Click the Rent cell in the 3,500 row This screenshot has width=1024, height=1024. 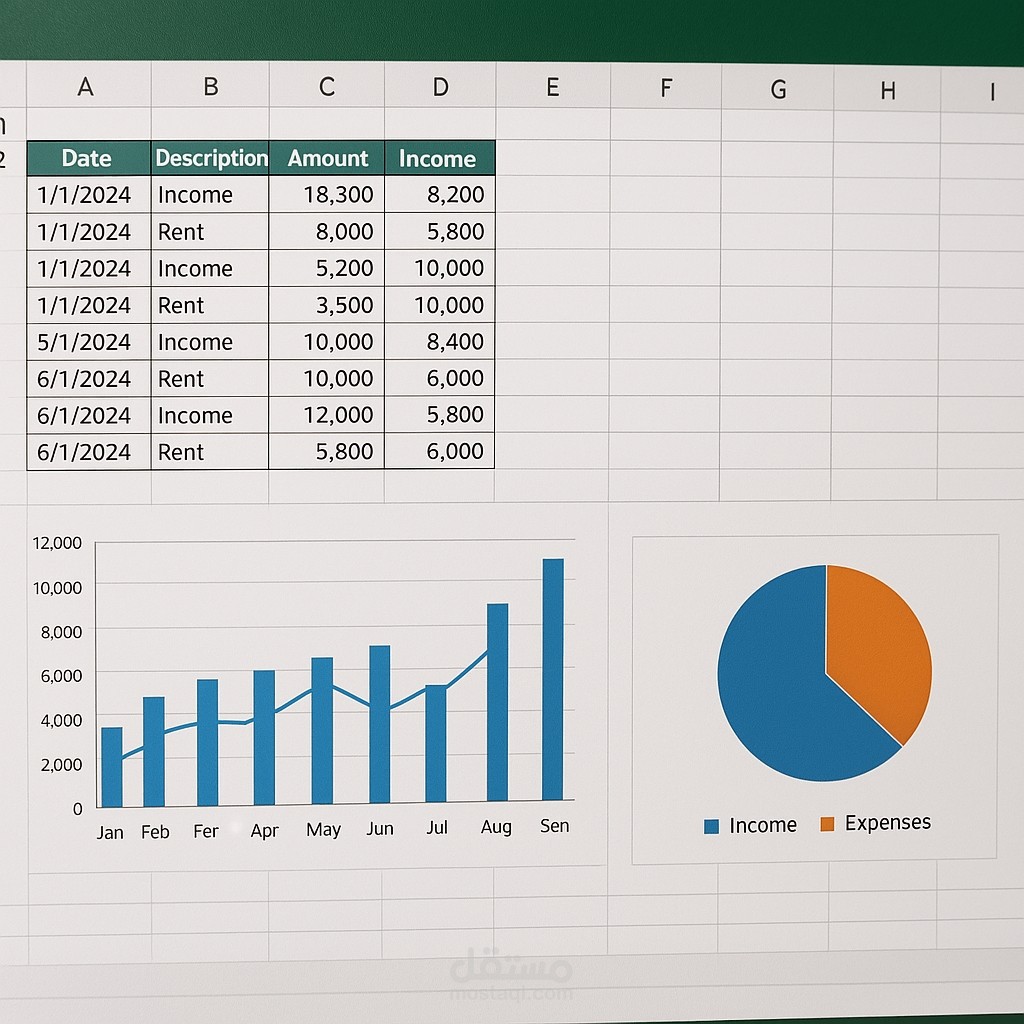(210, 305)
